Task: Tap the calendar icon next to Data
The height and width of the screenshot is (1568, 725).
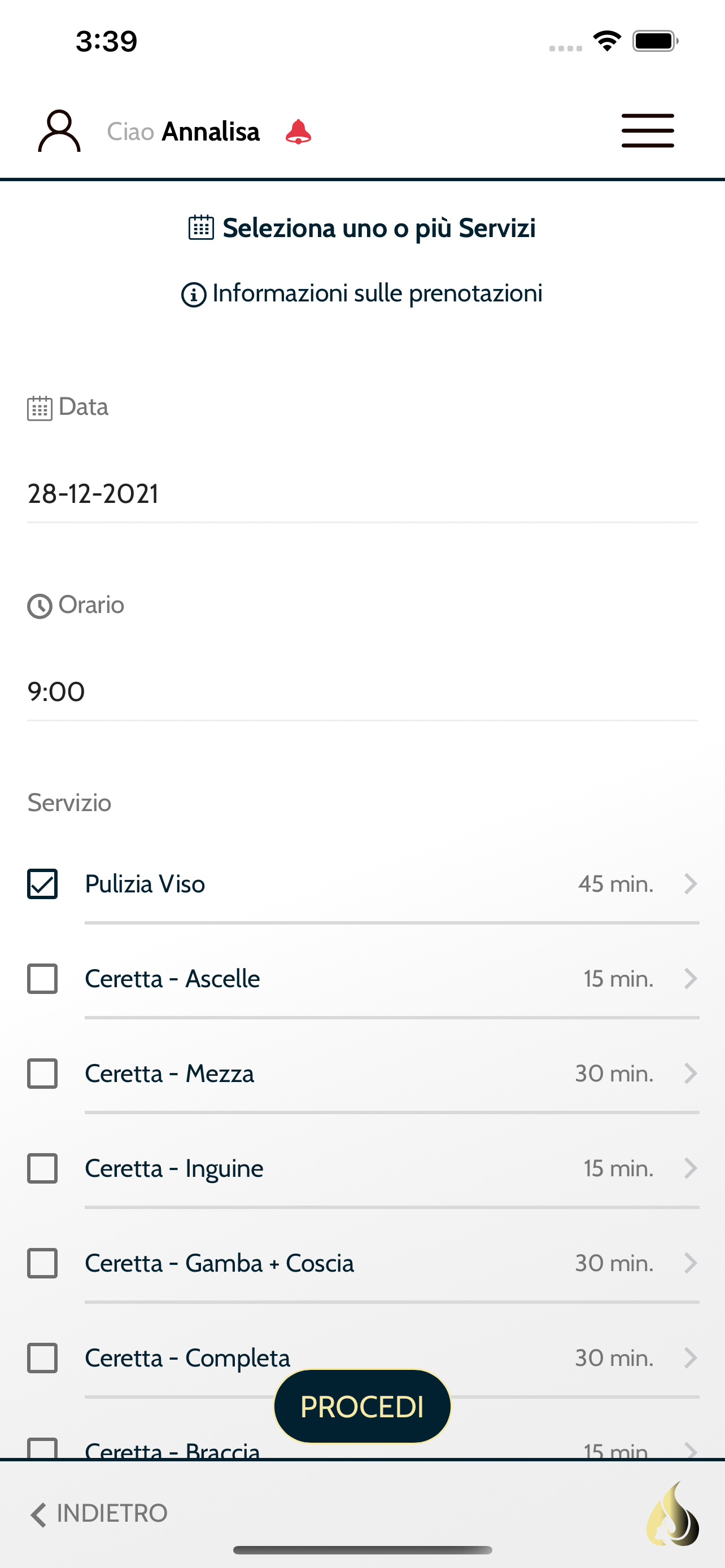Action: [40, 408]
